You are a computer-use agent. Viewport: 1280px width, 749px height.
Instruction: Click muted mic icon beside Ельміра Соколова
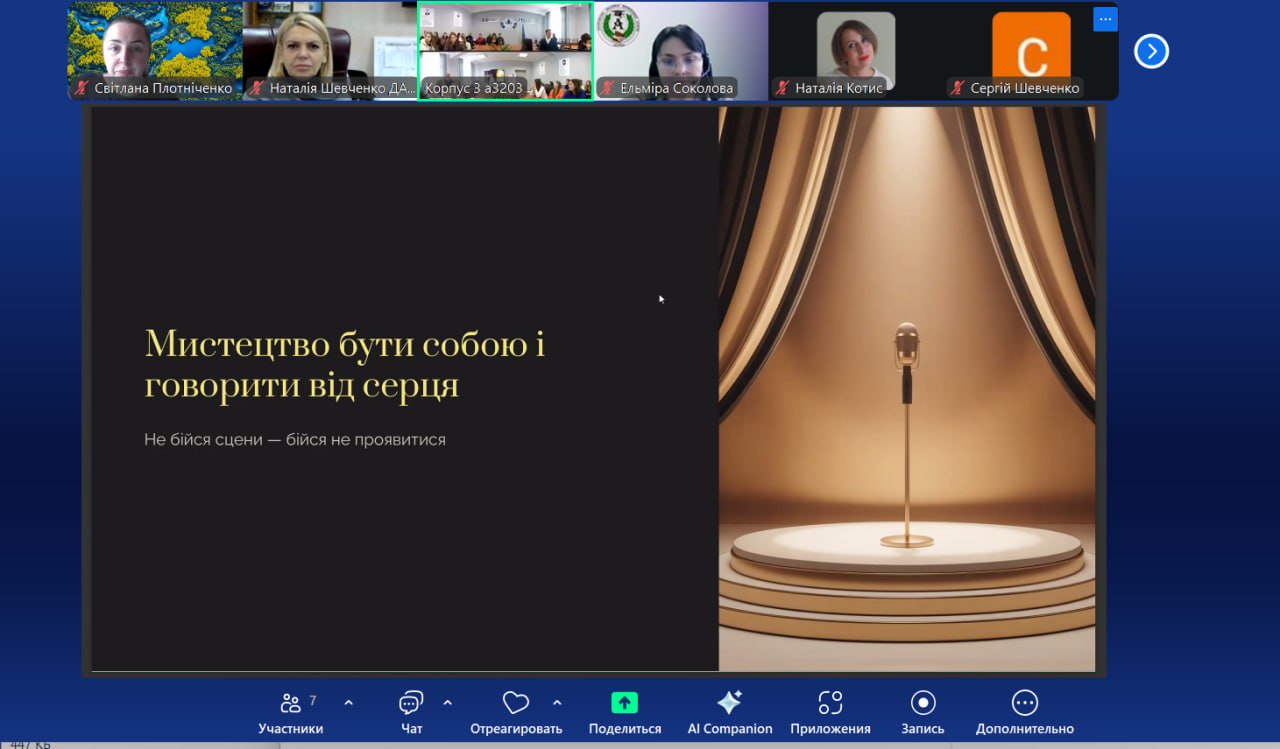[607, 88]
